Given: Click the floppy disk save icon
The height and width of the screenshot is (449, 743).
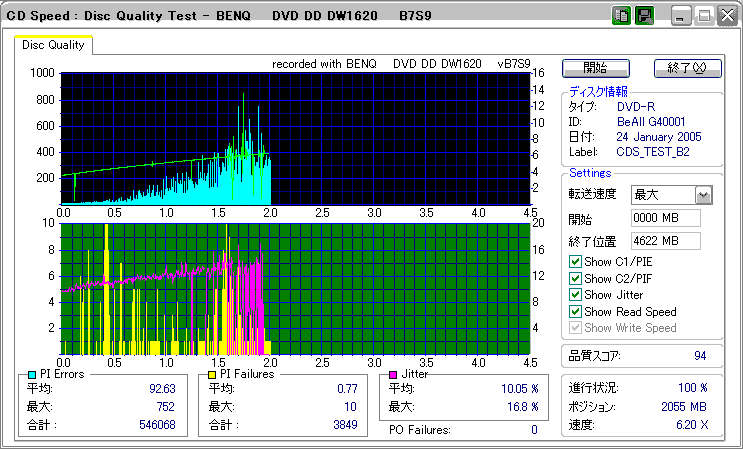Looking at the screenshot, I should click(x=644, y=16).
